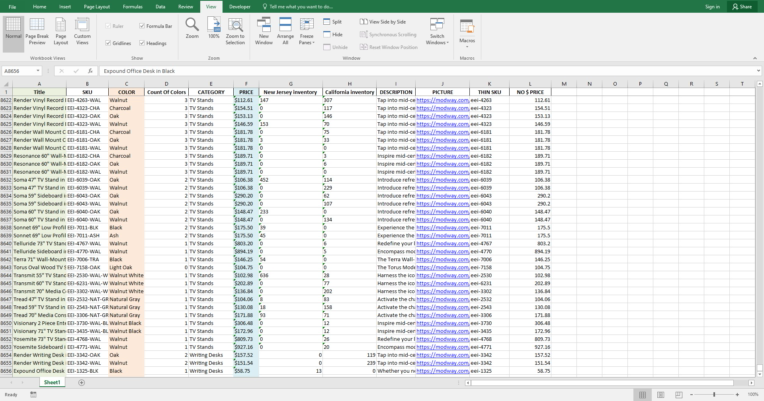Click the macro recording status icon
764x401 pixels.
(x=33, y=394)
